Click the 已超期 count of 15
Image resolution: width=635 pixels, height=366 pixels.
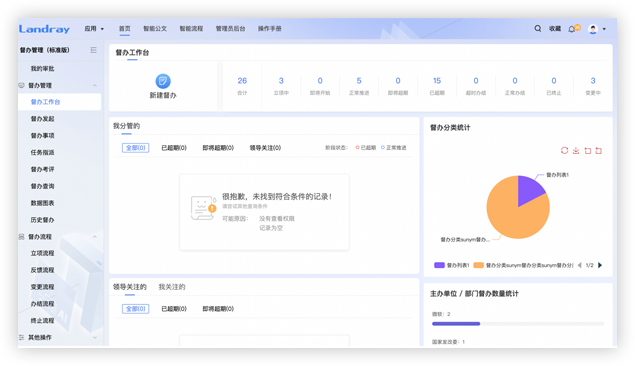click(437, 81)
